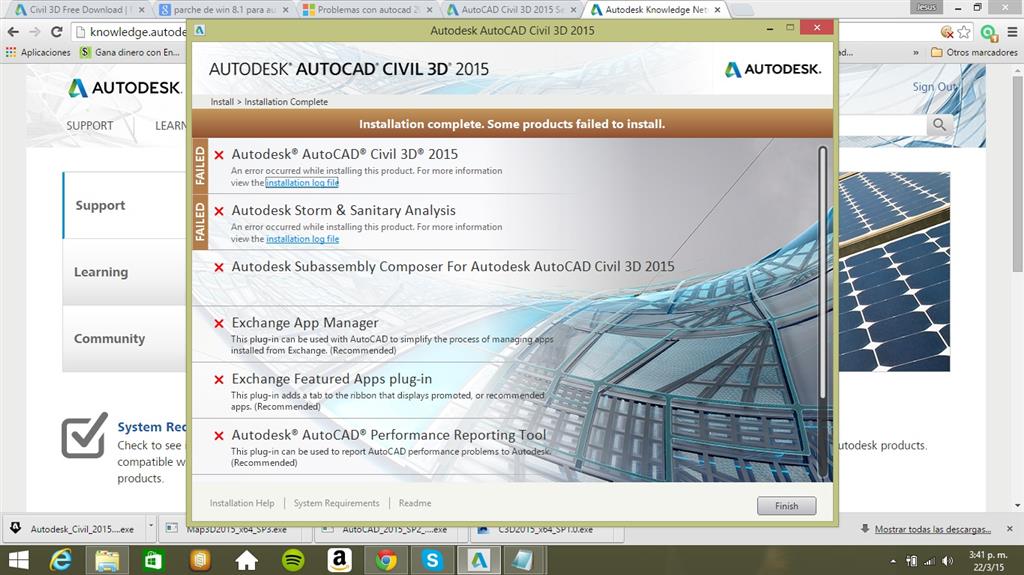The width and height of the screenshot is (1024, 575).
Task: Click the System Requirements checkmark icon on webpage
Action: click(84, 435)
